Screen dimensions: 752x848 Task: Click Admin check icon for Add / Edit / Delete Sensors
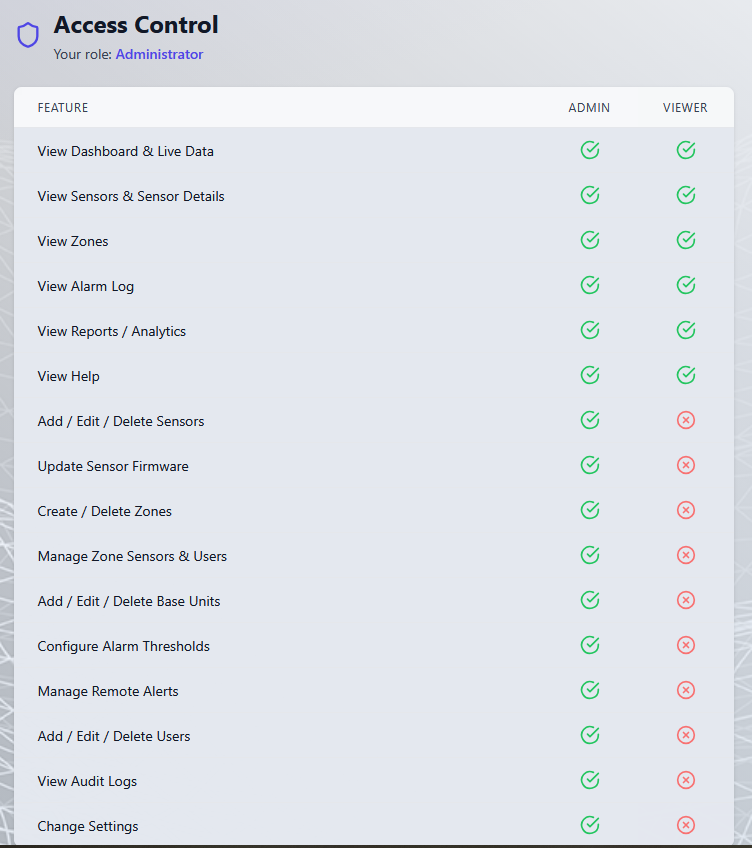[590, 420]
